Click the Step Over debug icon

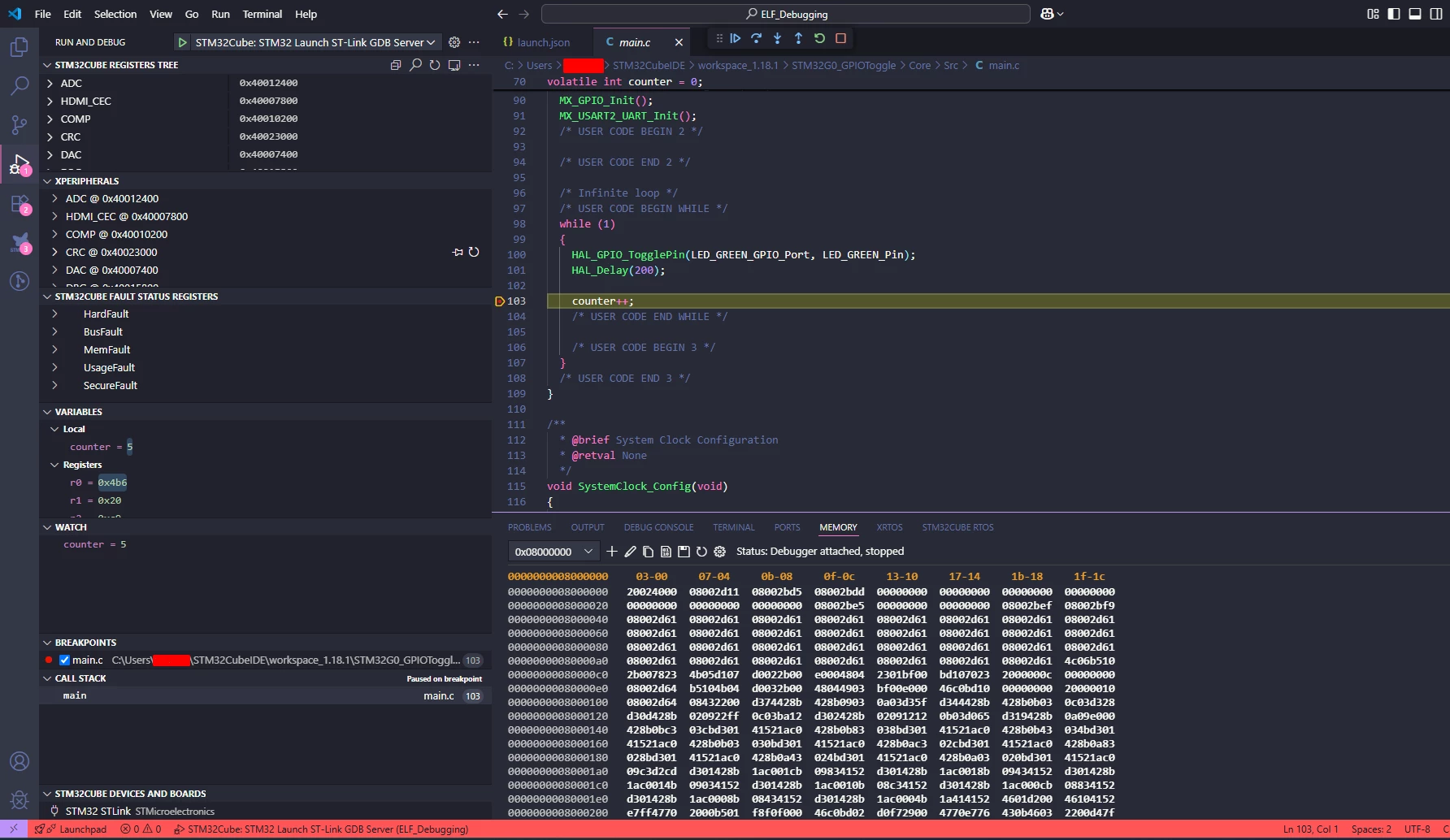coord(757,38)
